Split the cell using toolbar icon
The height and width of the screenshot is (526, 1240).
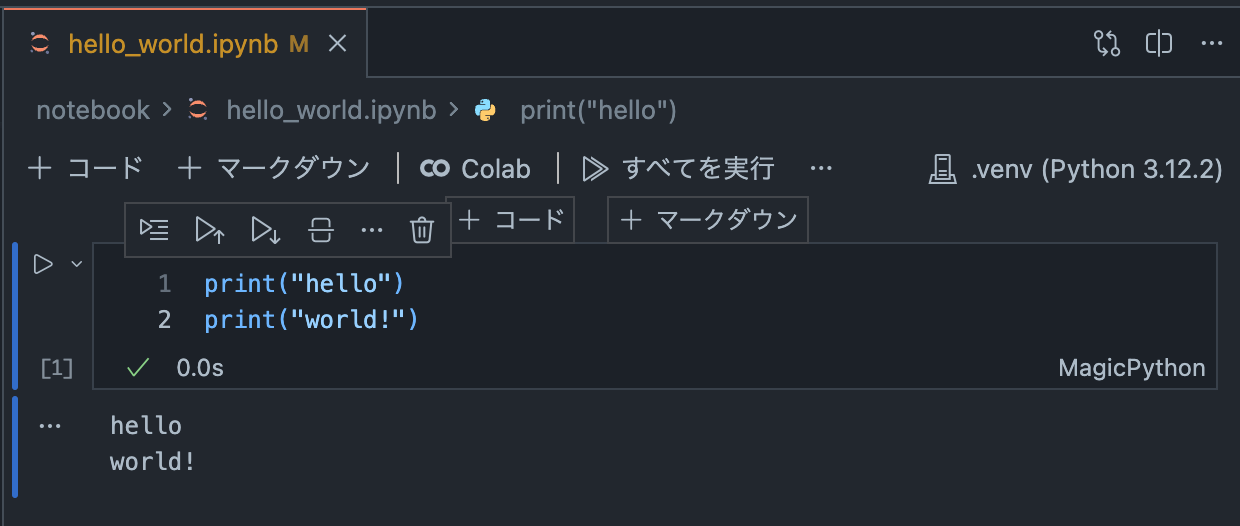(x=320, y=230)
